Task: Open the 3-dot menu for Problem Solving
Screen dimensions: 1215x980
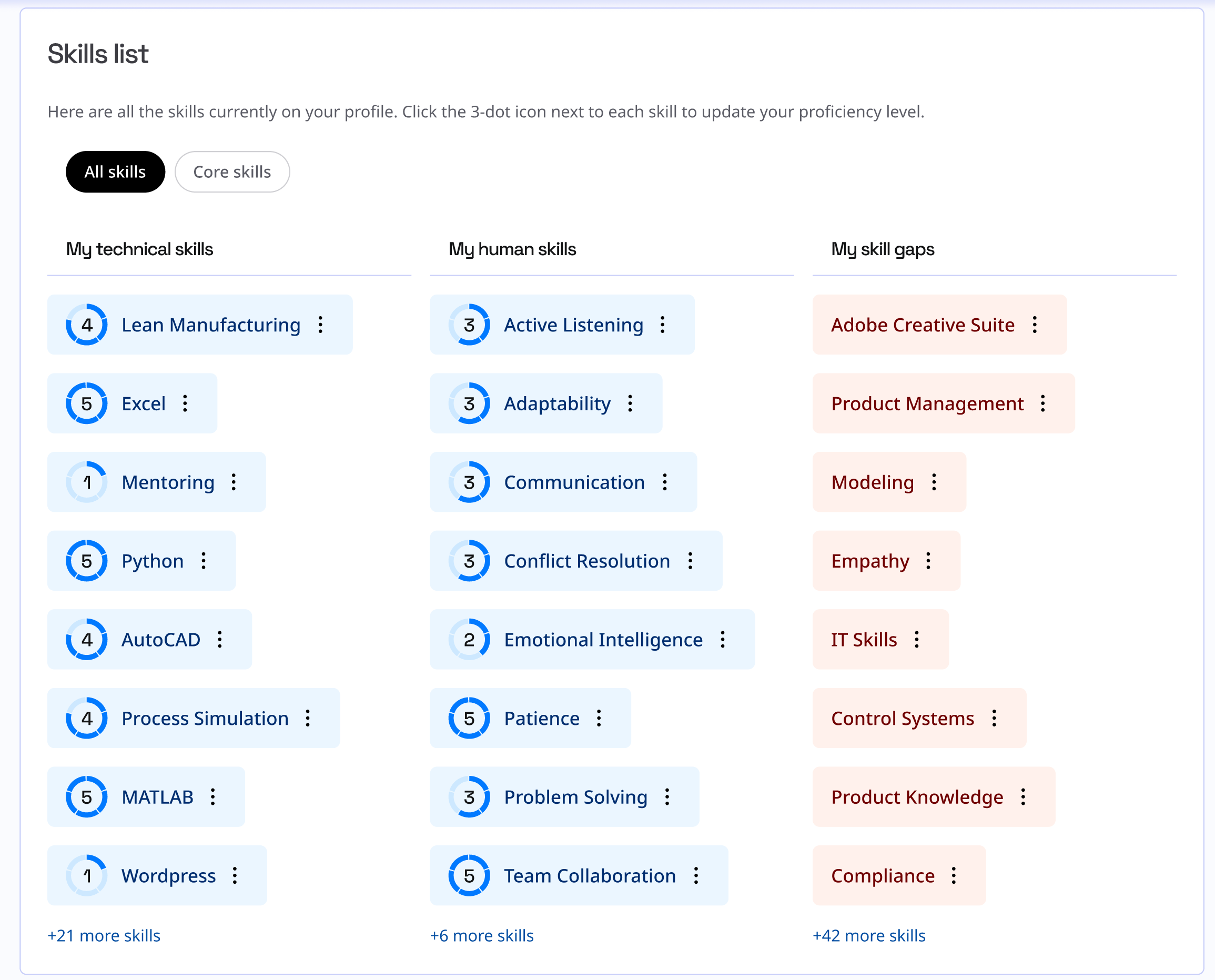Action: coord(667,796)
